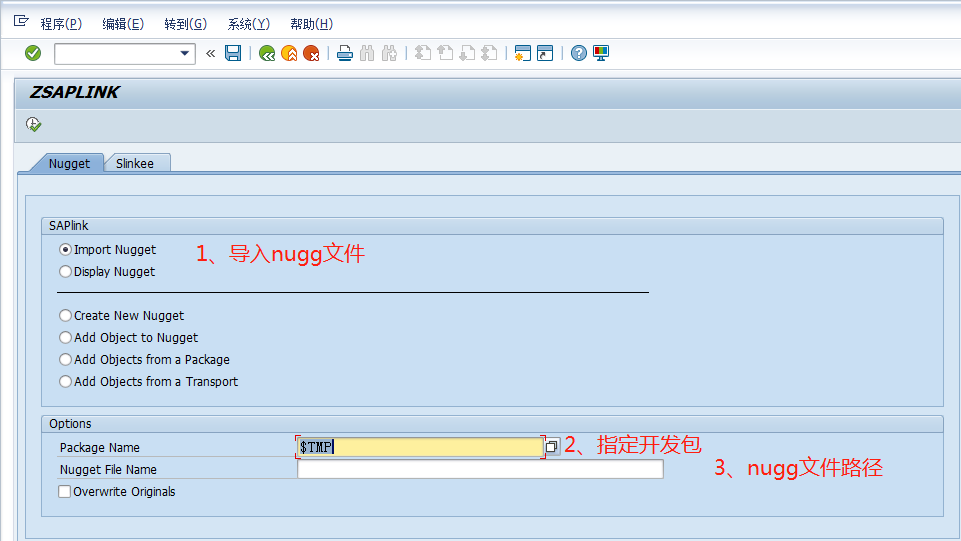The image size is (961, 541).
Task: Click the red Cancel icon
Action: tap(311, 53)
